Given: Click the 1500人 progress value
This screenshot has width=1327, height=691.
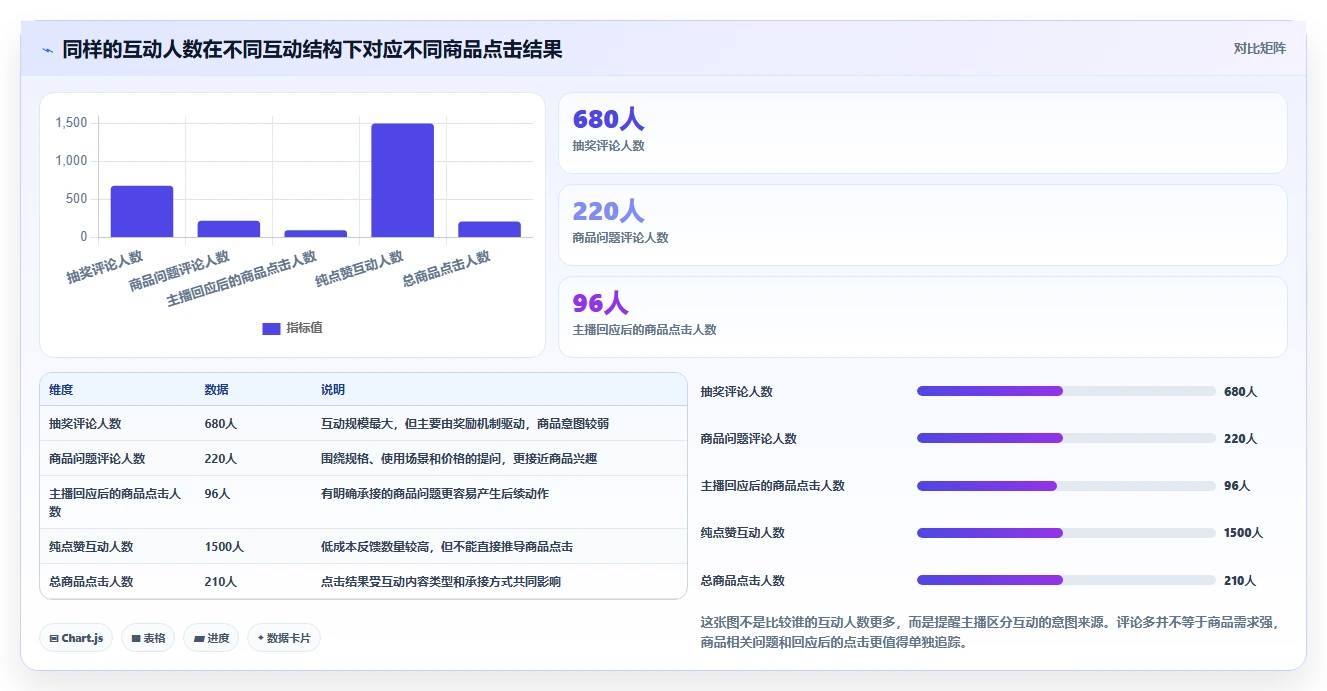Looking at the screenshot, I should click(x=1243, y=533).
